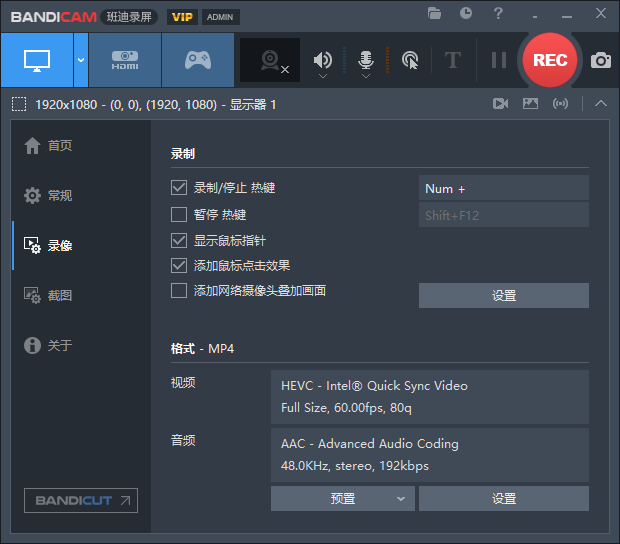The image size is (620, 544).
Task: Toggle the webcam overlay icon
Action: 270,60
